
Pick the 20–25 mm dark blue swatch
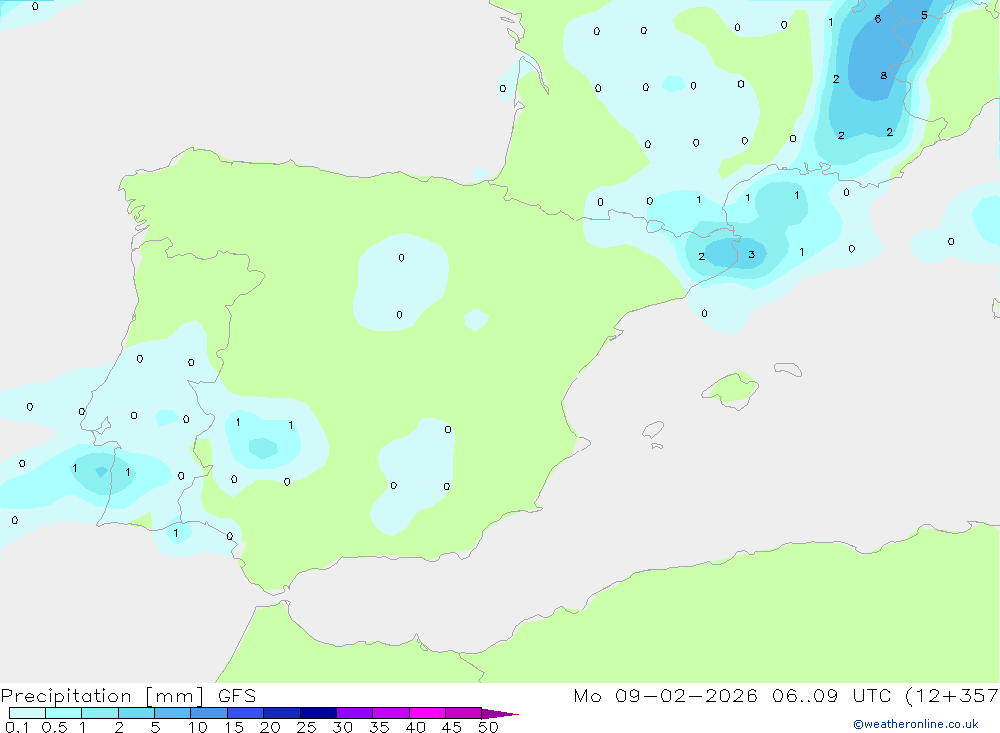point(282,713)
